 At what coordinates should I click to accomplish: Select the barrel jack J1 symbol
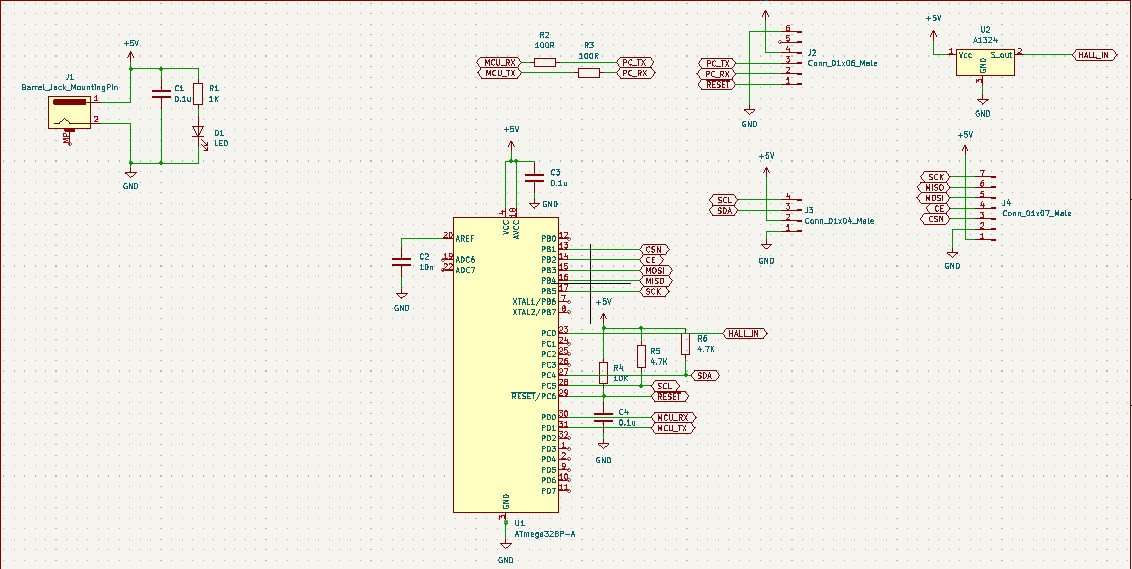69,113
